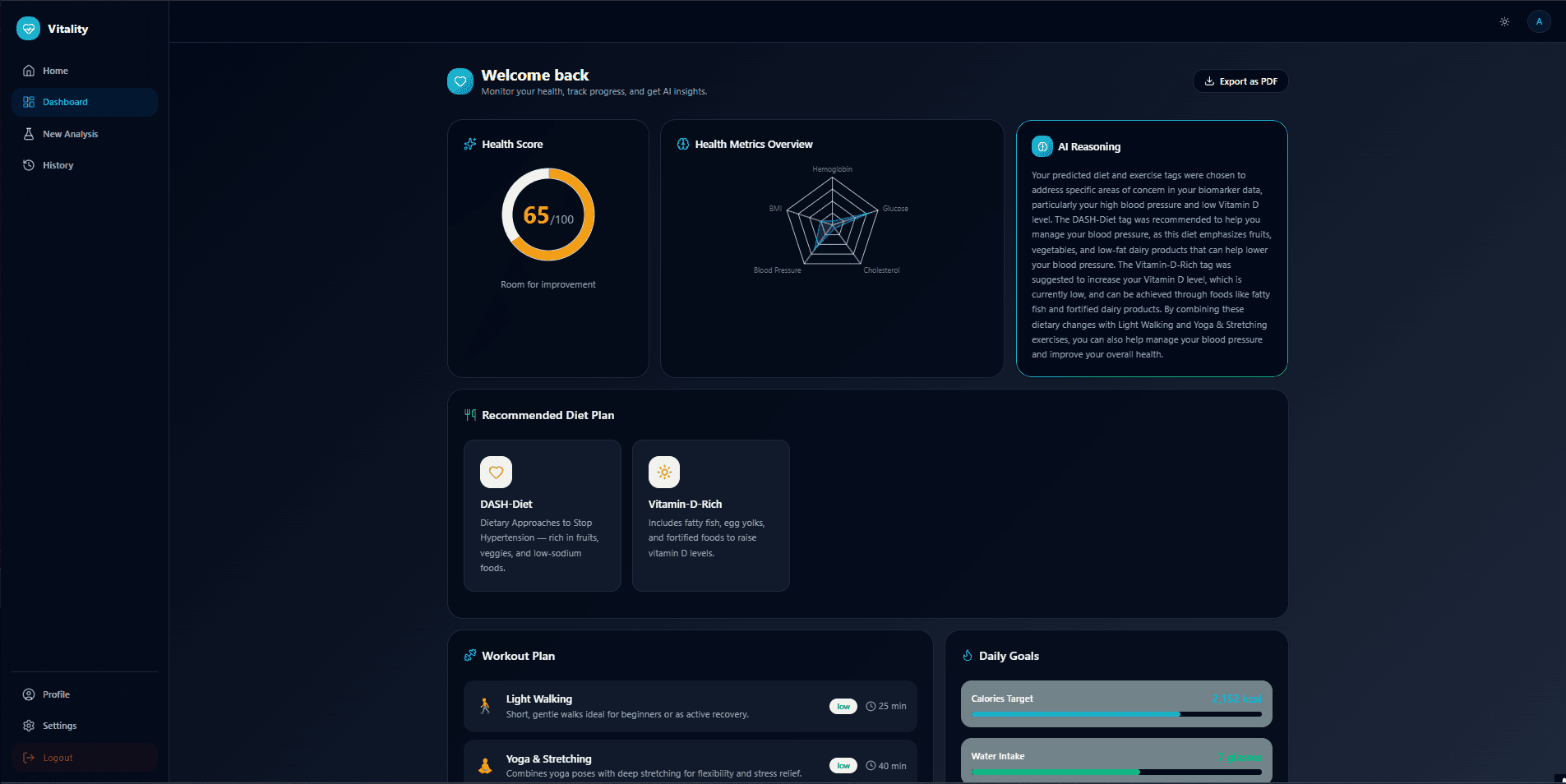1566x784 pixels.
Task: Click the AI Reasoning explanation paragraph
Action: 1152,265
